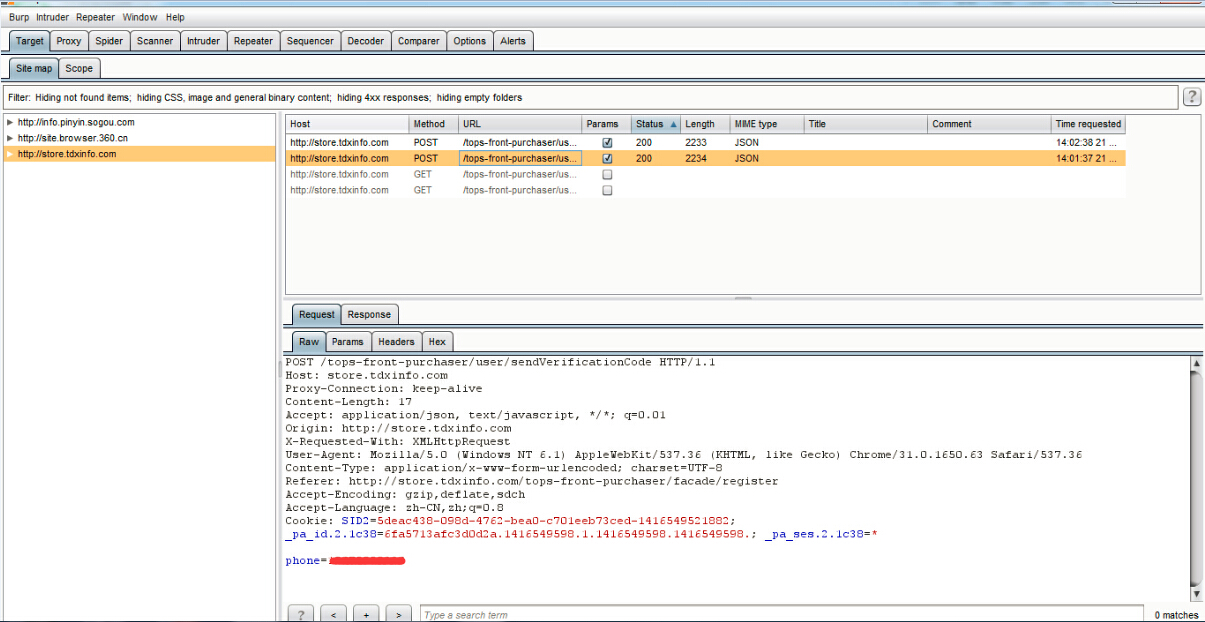Switch to the Spider tab

click(109, 41)
